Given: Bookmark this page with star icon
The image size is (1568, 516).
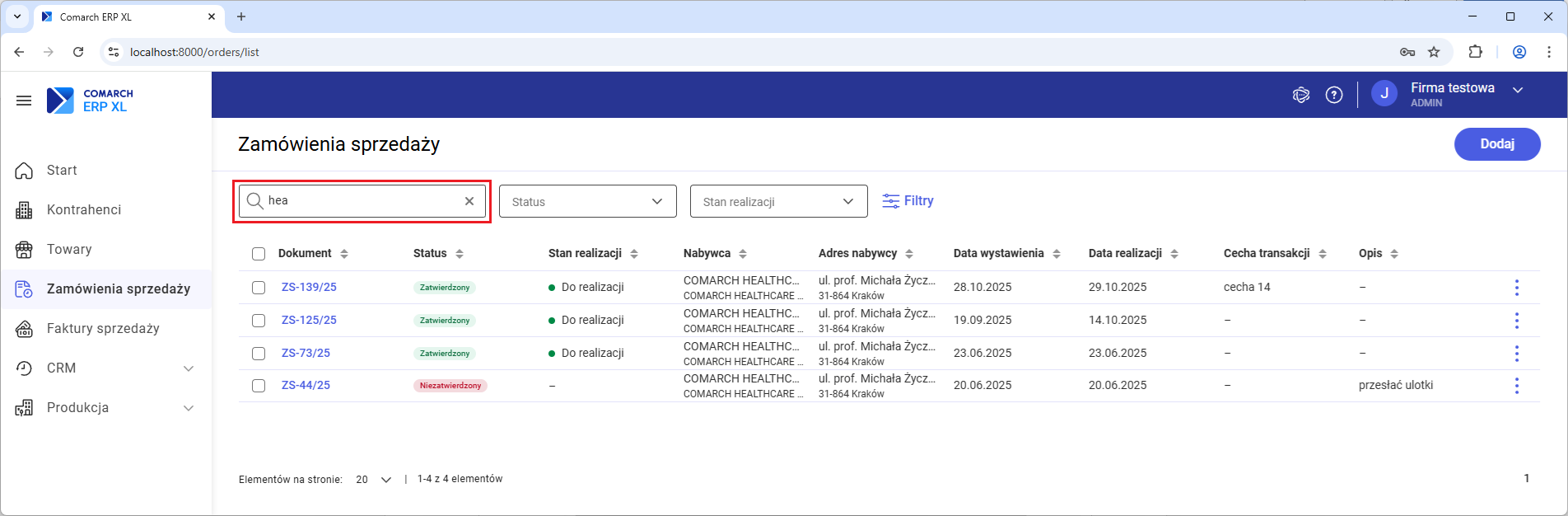Looking at the screenshot, I should [x=1434, y=52].
